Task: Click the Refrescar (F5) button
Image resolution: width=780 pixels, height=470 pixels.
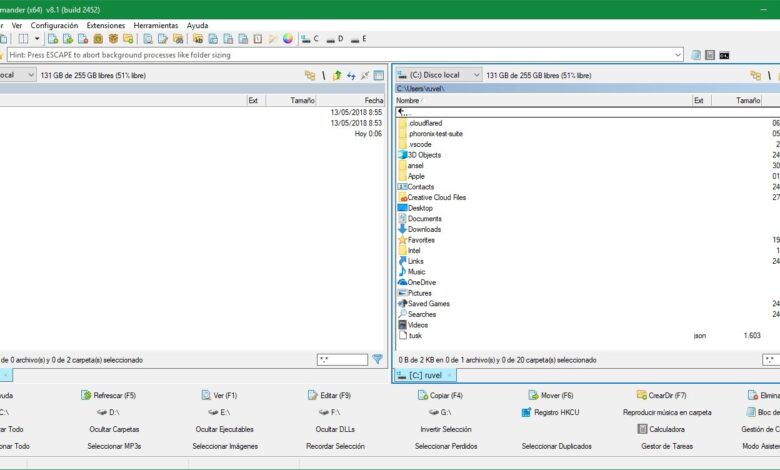Action: (x=108, y=395)
